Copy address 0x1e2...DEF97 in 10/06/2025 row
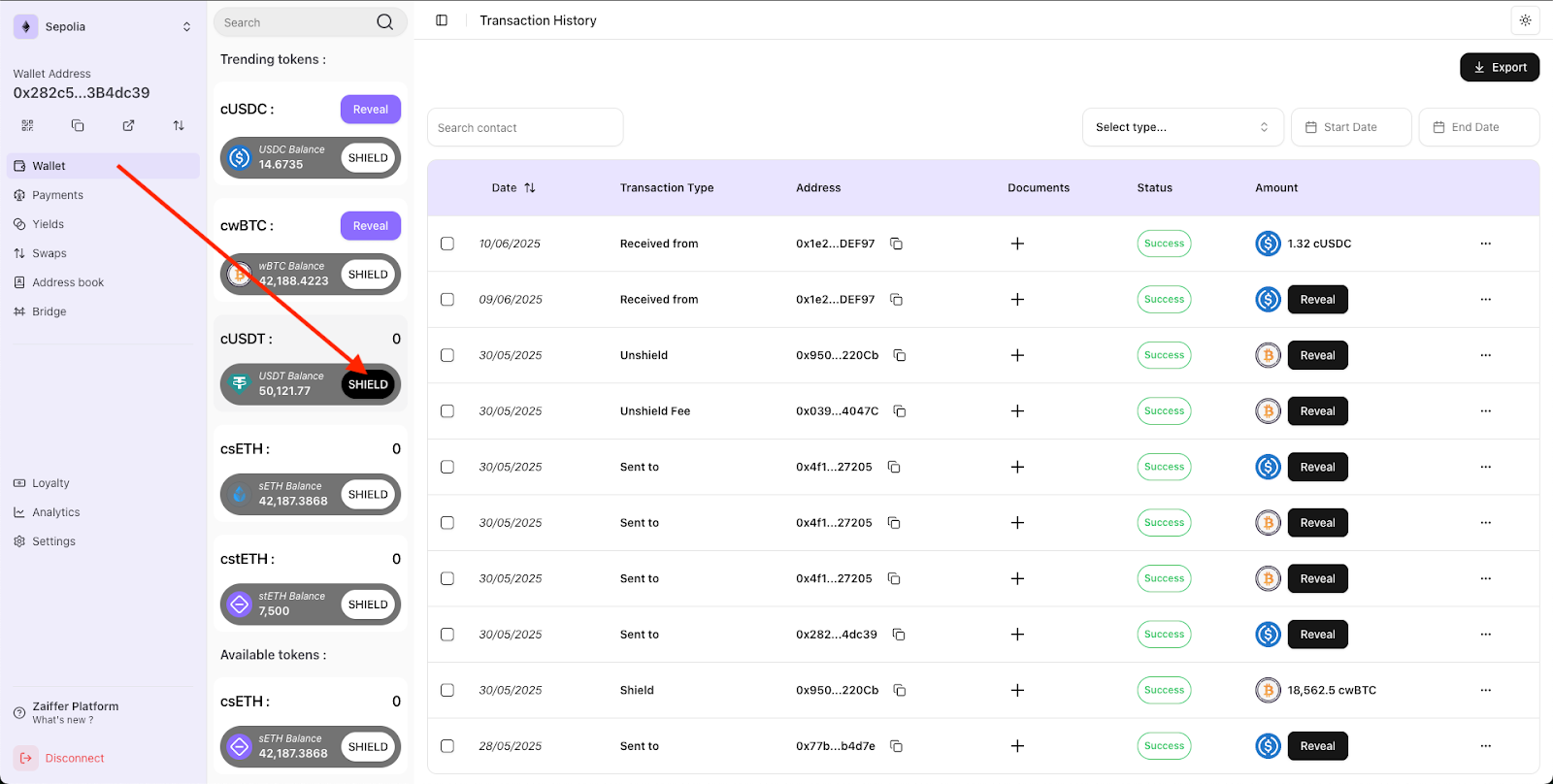The image size is (1553, 784). (x=897, y=244)
